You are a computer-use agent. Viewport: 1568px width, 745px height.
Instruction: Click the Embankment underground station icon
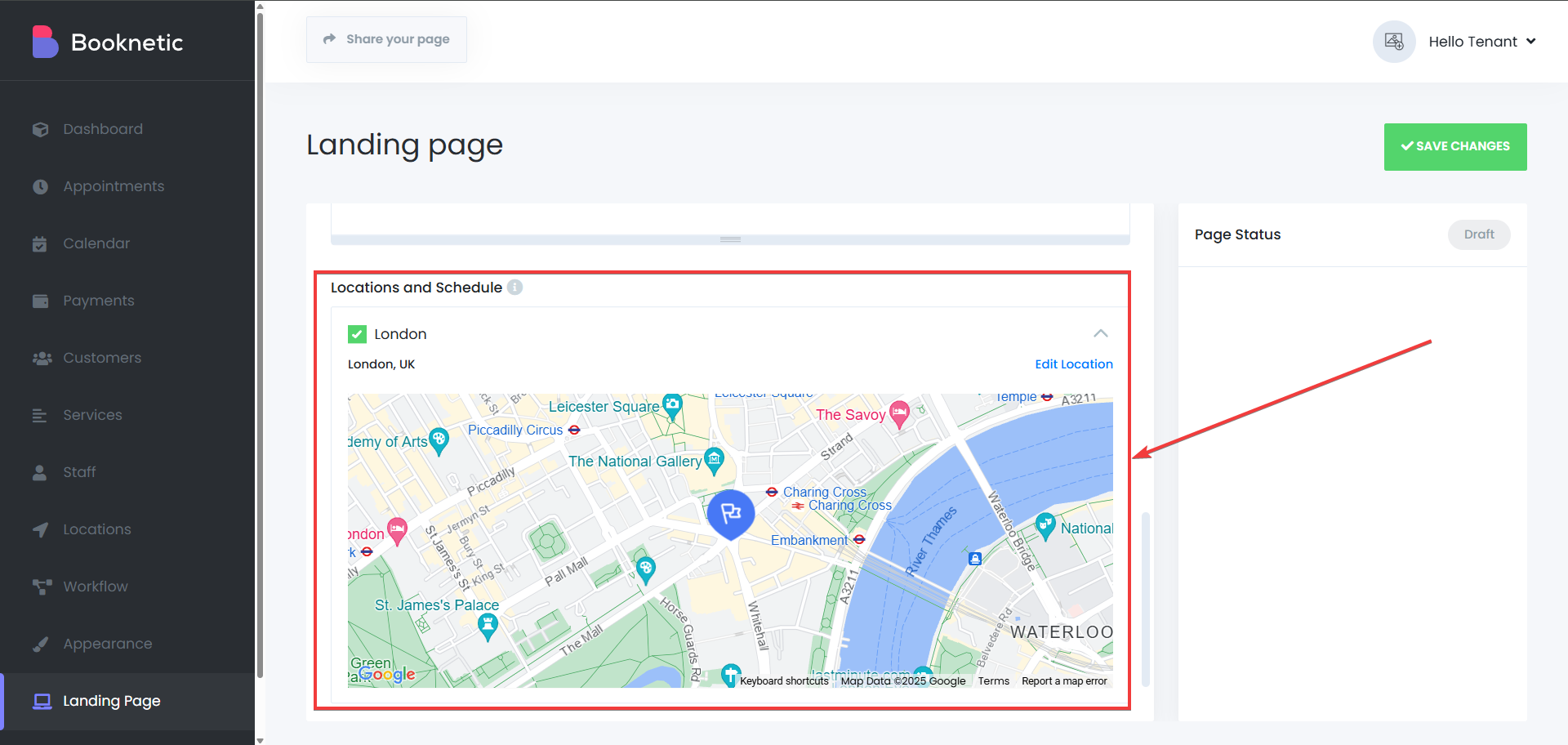pos(859,540)
